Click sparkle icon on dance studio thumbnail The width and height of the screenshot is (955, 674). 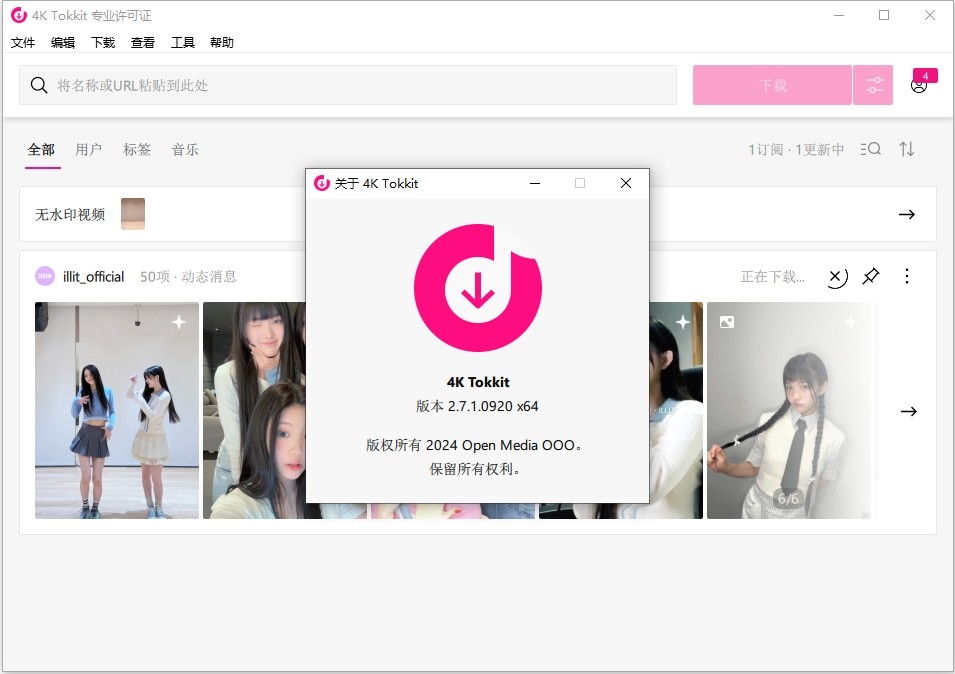(179, 321)
